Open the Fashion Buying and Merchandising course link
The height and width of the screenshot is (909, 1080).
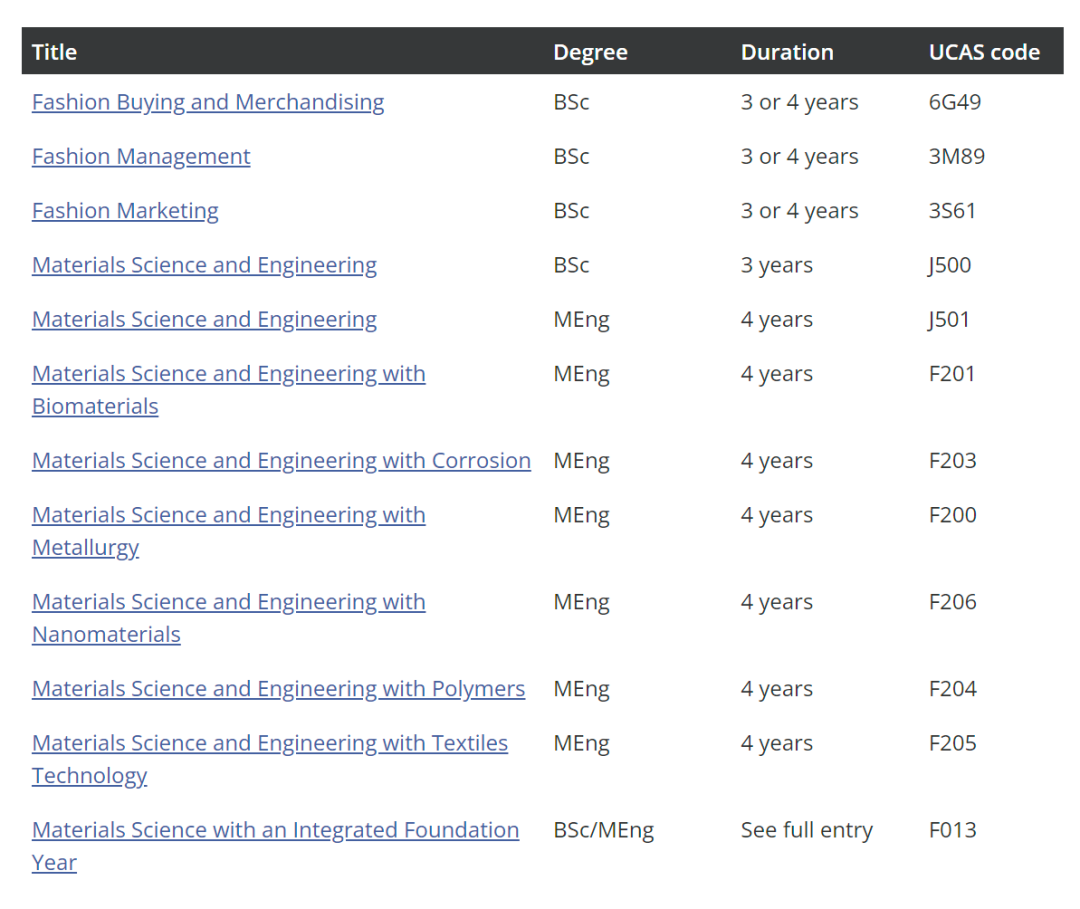point(208,102)
